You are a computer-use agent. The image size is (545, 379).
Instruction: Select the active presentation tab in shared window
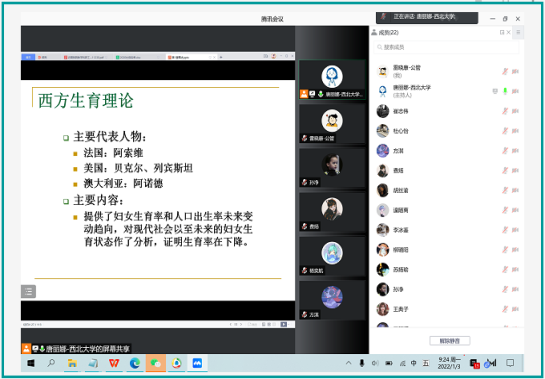(190, 57)
